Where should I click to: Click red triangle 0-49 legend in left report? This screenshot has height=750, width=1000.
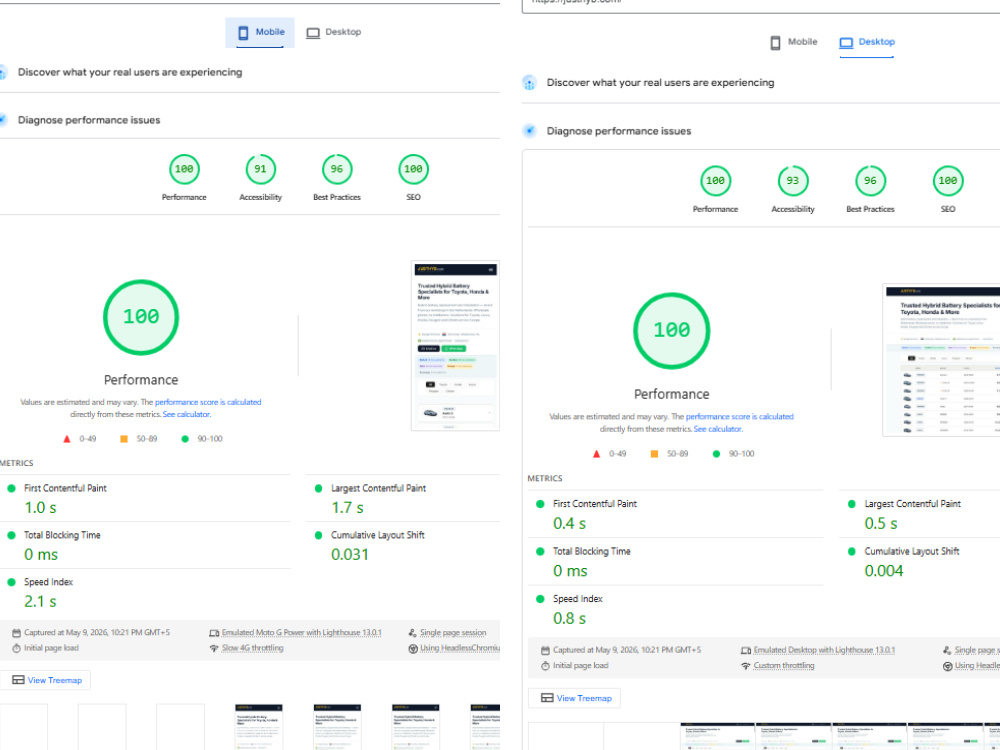pos(66,439)
